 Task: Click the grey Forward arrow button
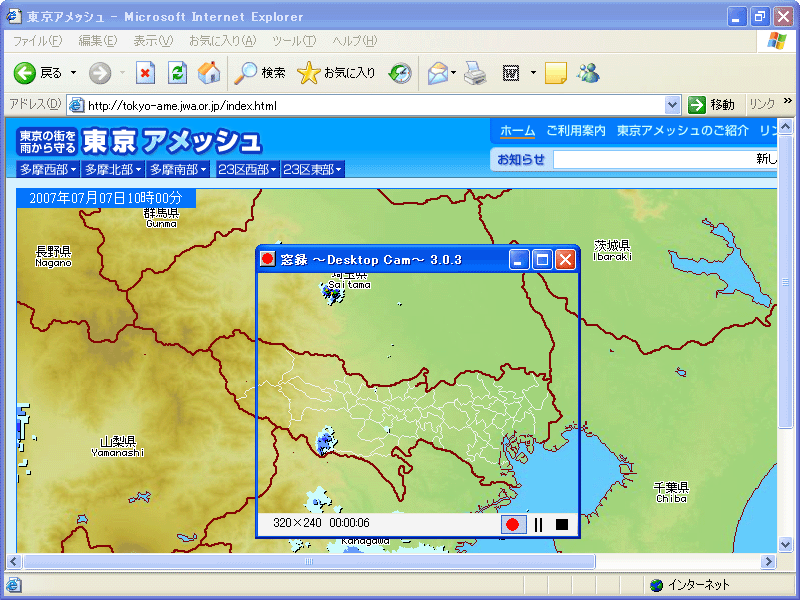coord(100,73)
